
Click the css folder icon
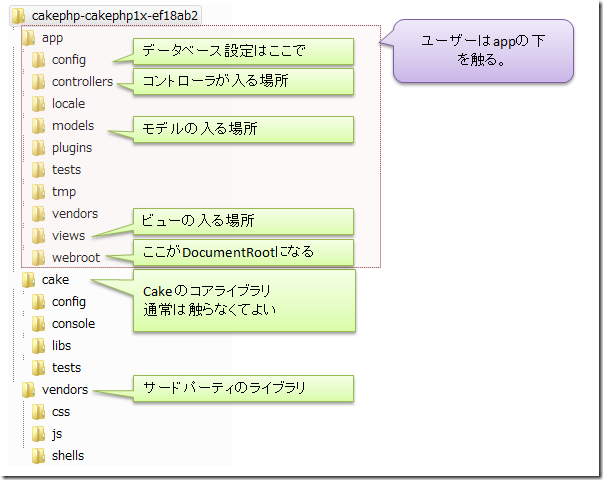[x=38, y=412]
